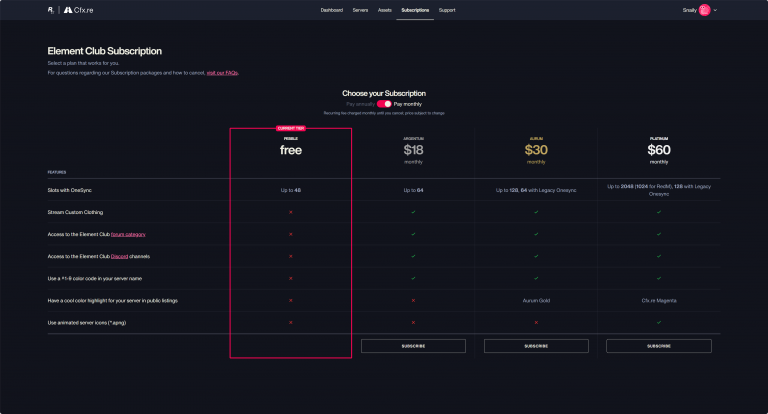The image size is (768, 414).
Task: Select the Pay annually label
Action: [359, 103]
